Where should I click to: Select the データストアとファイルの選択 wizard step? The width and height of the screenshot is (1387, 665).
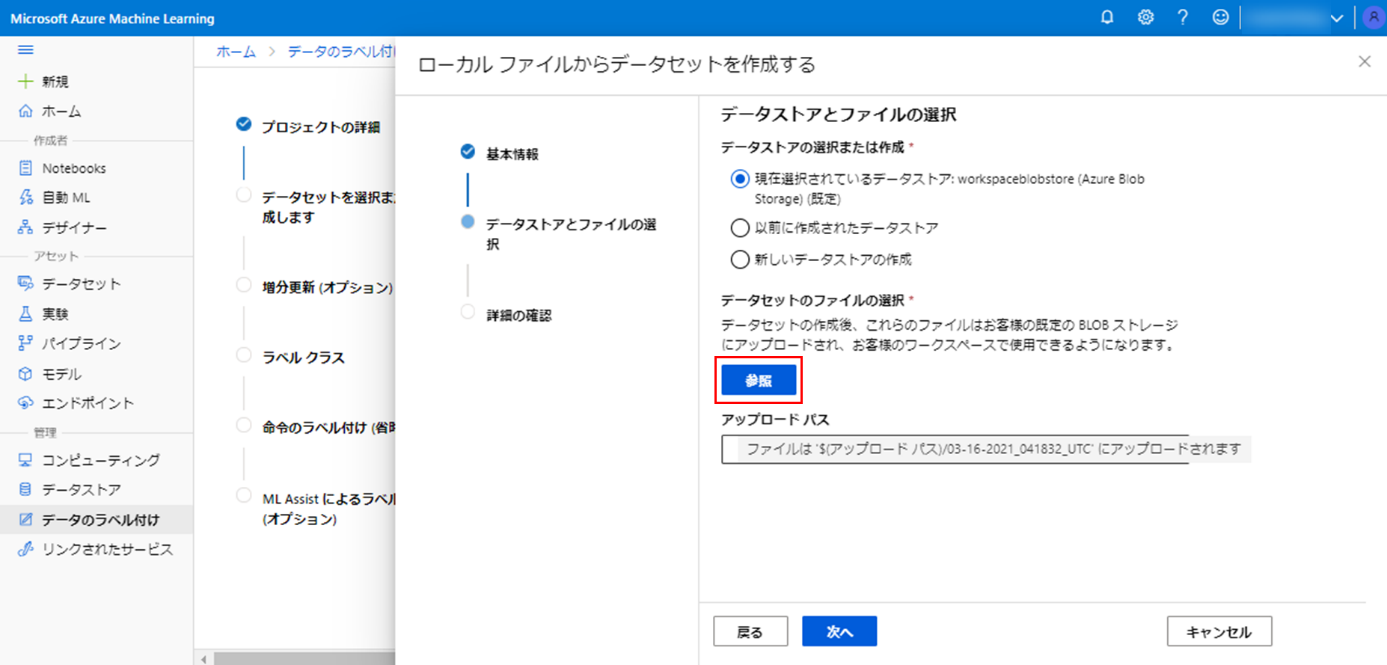(x=571, y=234)
